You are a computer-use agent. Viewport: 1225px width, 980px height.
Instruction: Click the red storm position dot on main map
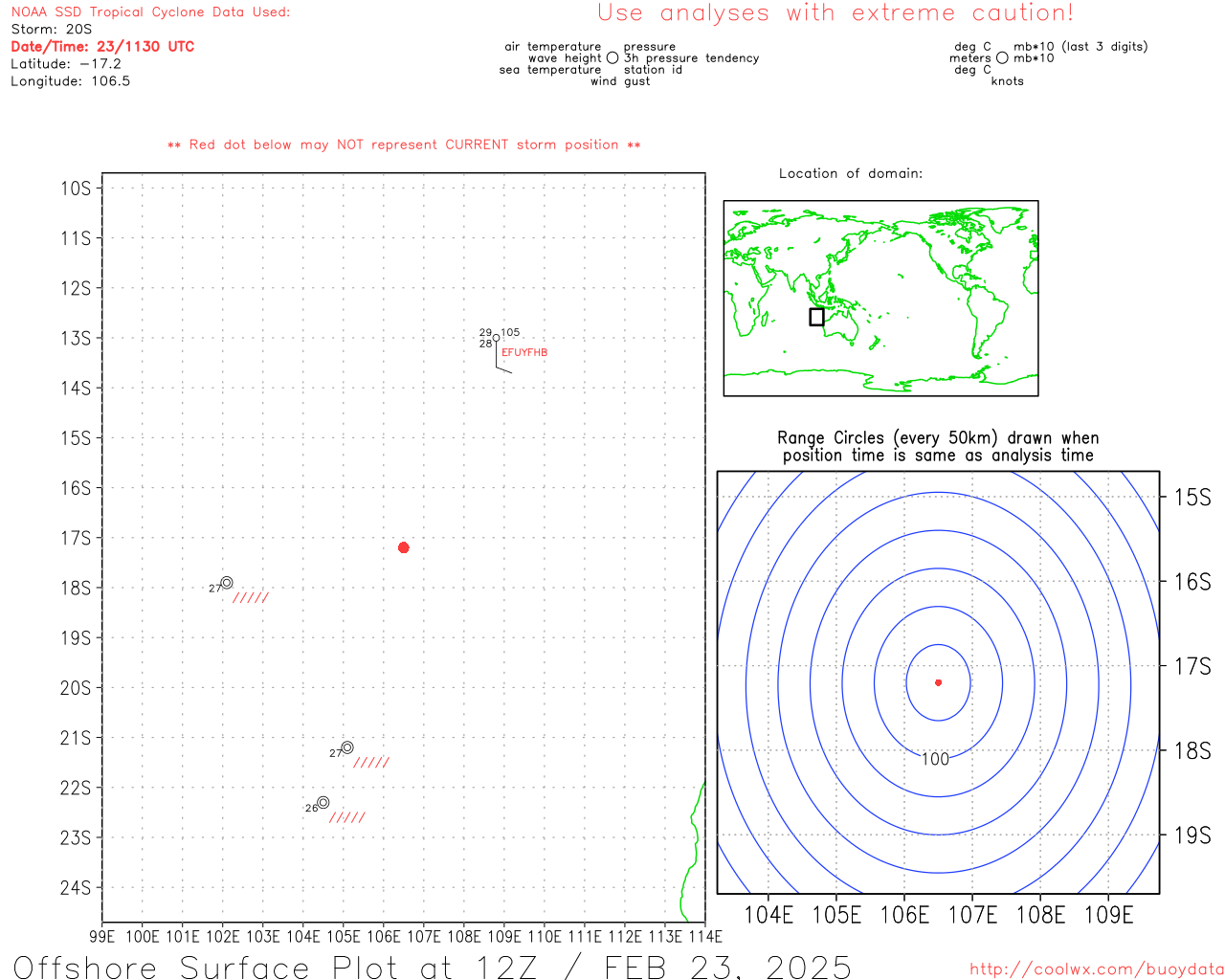point(403,547)
